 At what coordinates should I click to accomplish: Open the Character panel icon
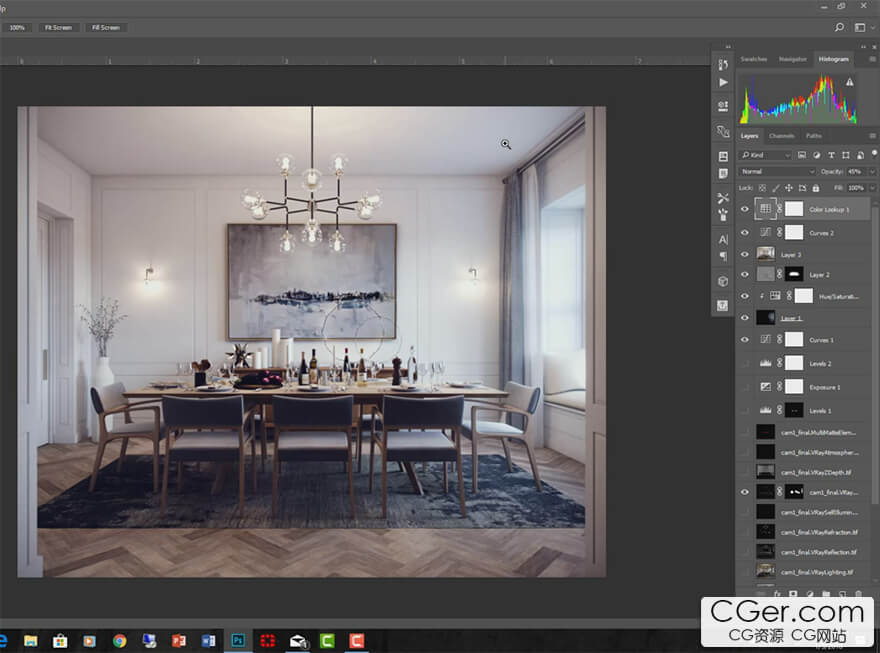pyautogui.click(x=723, y=240)
